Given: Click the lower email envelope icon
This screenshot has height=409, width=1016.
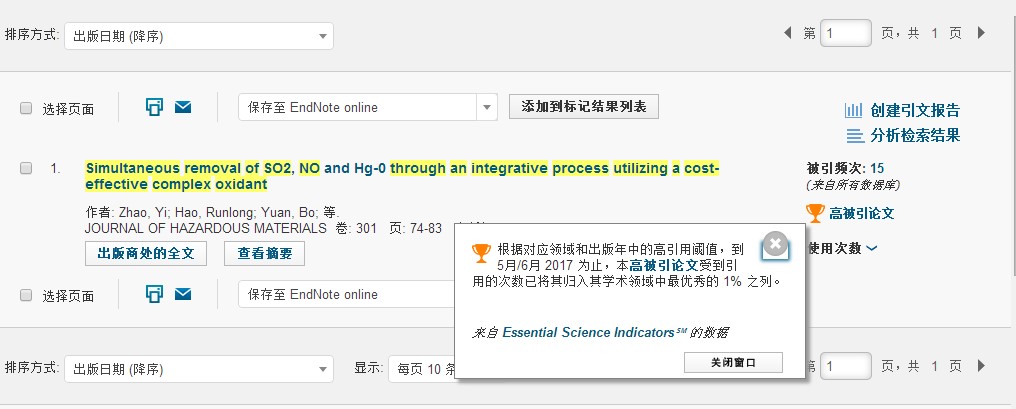Looking at the screenshot, I should click(x=183, y=294).
